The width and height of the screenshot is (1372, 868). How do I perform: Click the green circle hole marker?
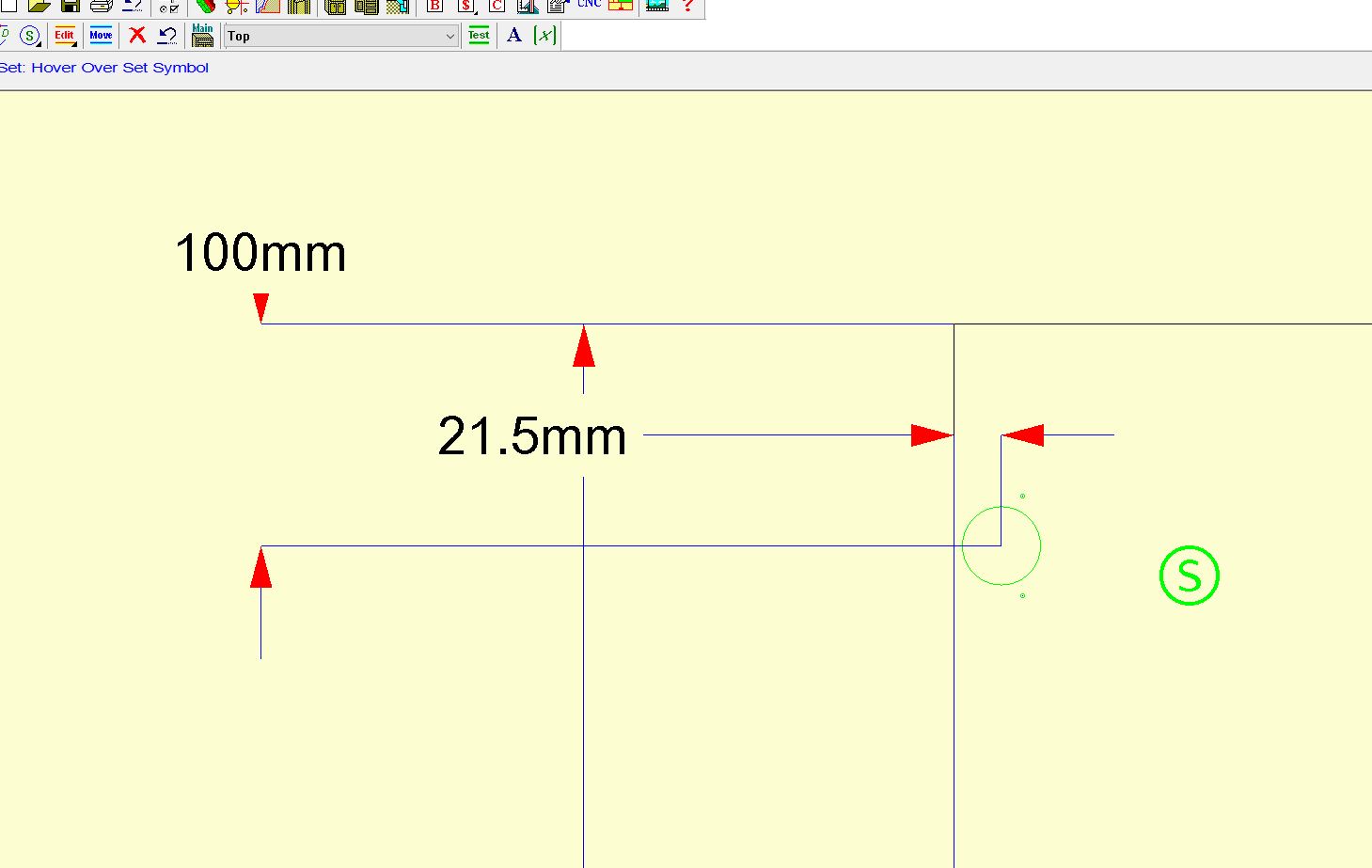tap(1001, 545)
